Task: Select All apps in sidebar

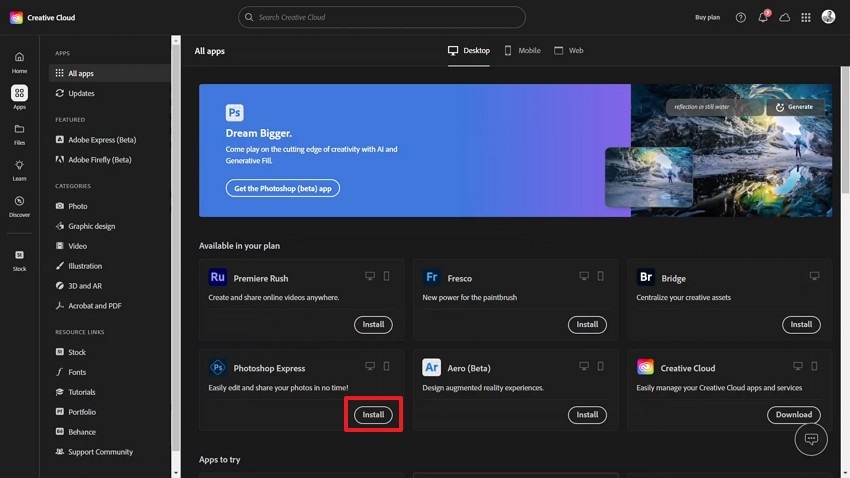Action: [x=110, y=73]
